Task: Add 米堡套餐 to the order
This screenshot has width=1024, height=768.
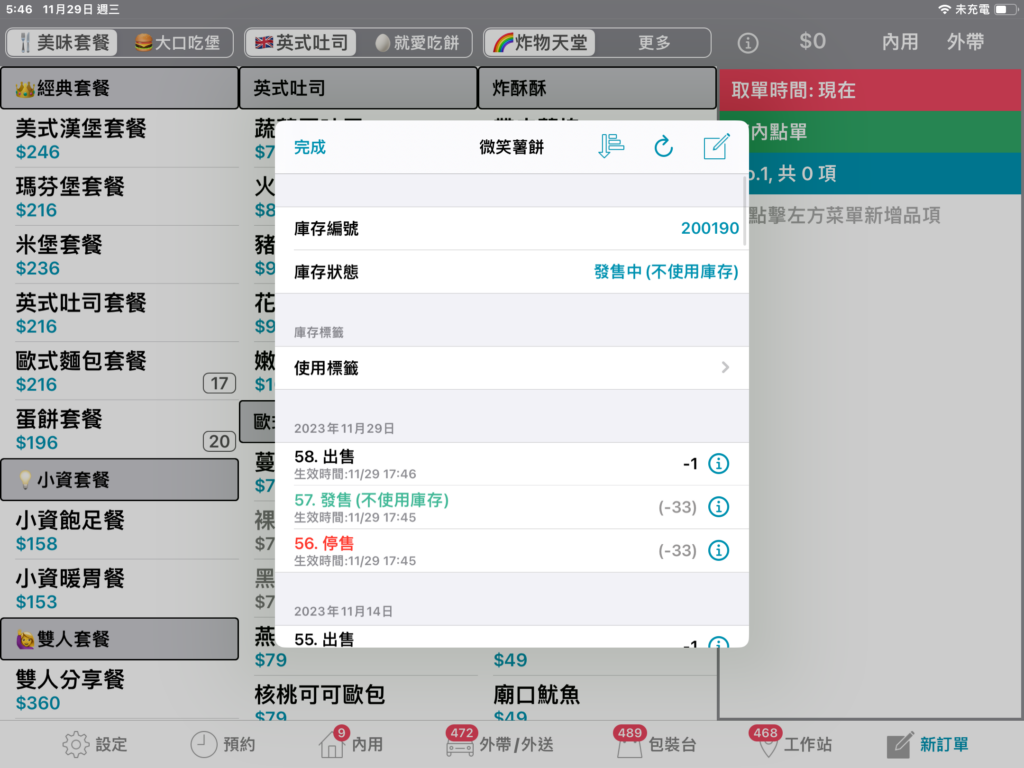Action: (x=120, y=255)
